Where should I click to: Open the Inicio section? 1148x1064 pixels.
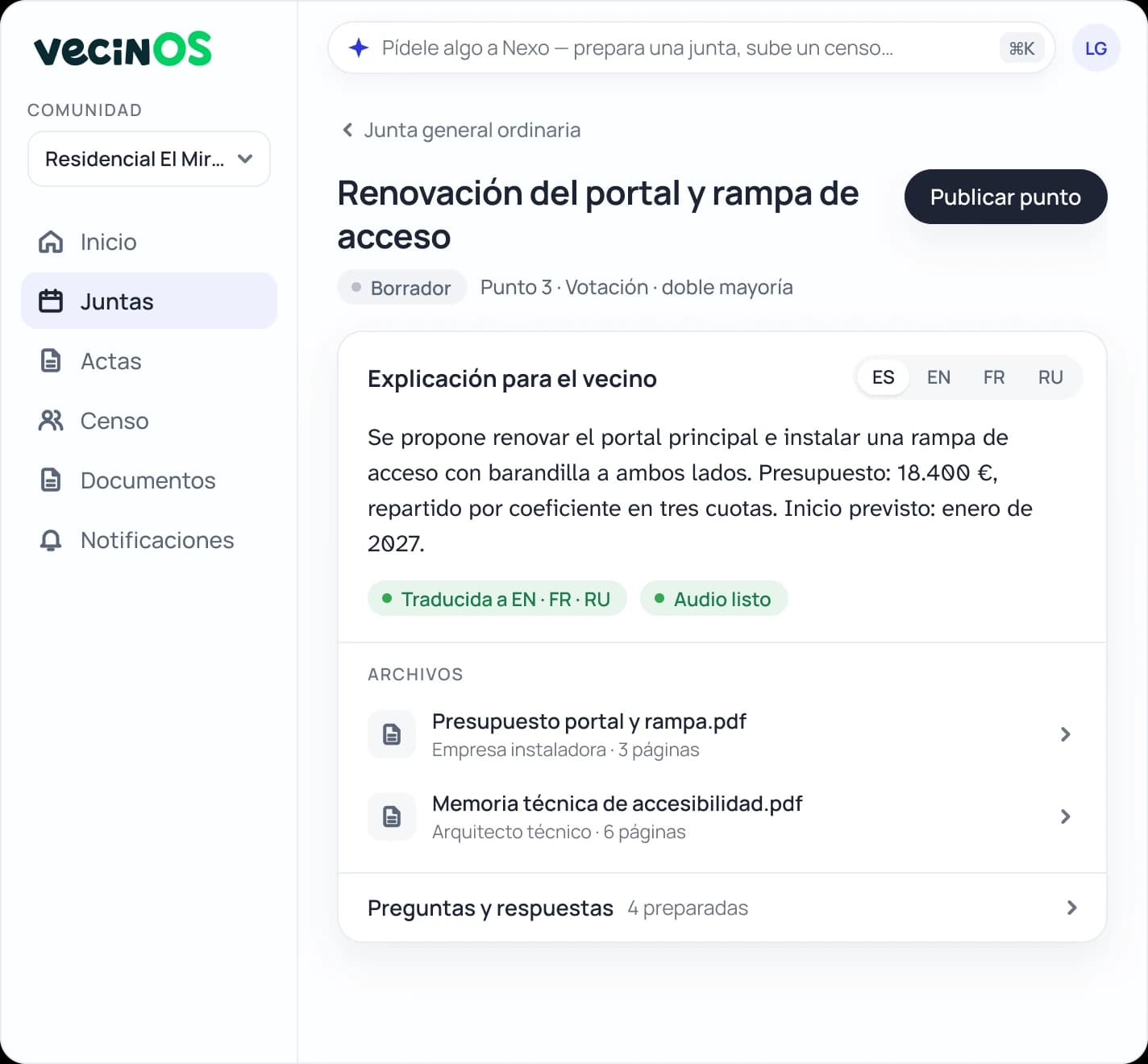point(149,242)
